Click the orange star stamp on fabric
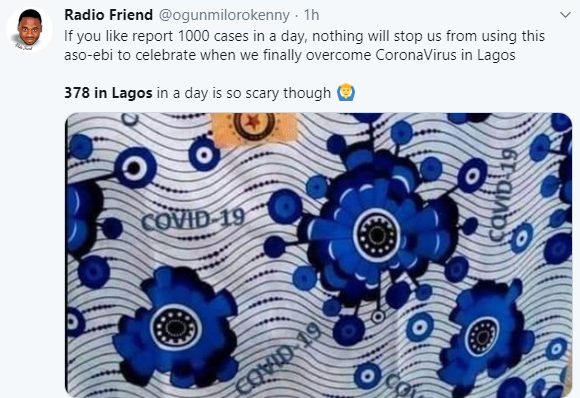This screenshot has height=398, width=580. pos(254,128)
